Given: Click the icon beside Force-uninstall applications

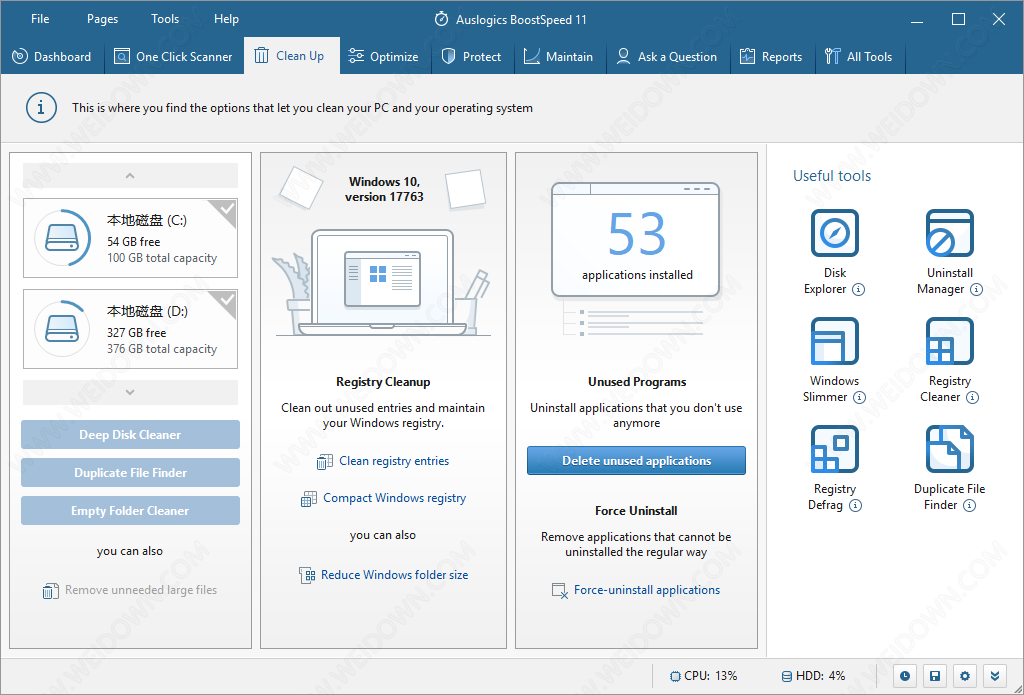Looking at the screenshot, I should [x=560, y=590].
